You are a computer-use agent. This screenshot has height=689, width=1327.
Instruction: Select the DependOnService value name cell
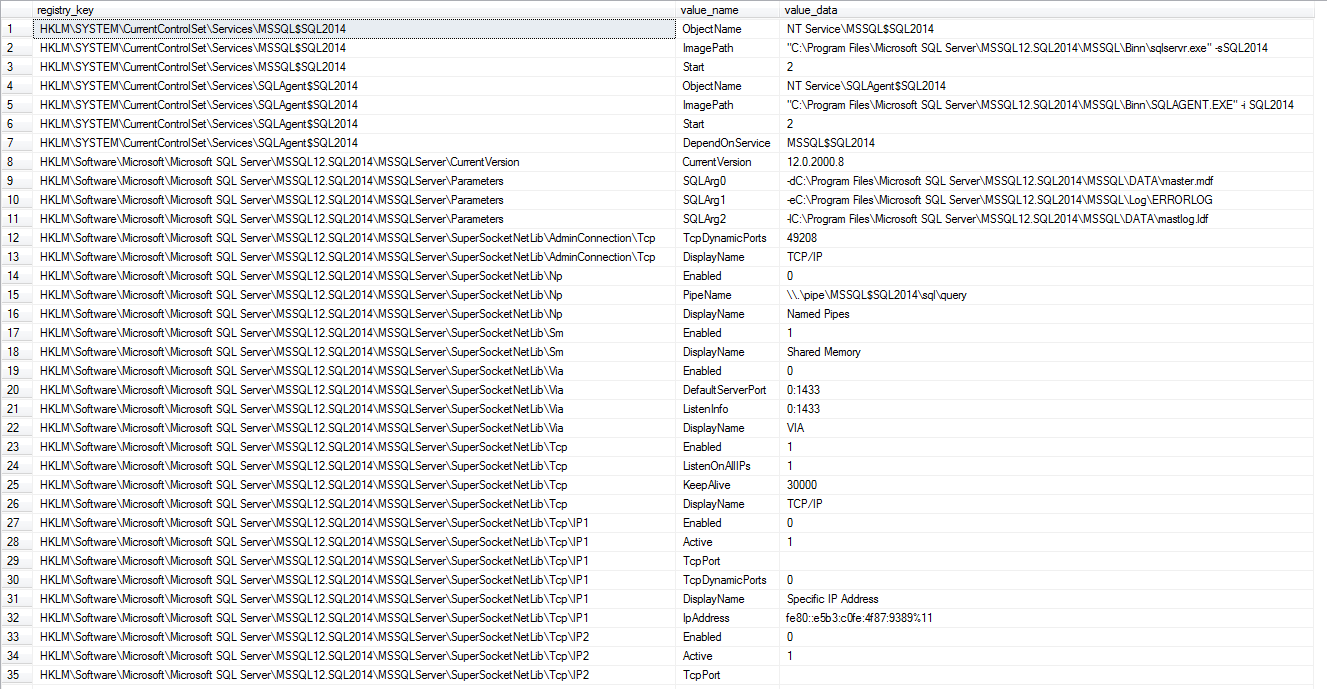point(728,143)
